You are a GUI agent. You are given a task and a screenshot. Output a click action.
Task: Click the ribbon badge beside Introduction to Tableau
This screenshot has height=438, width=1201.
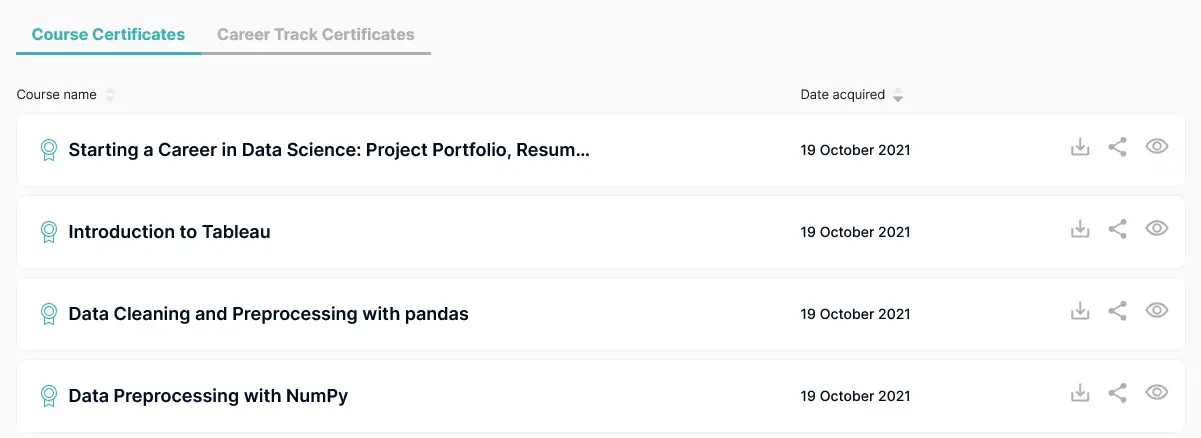(48, 232)
